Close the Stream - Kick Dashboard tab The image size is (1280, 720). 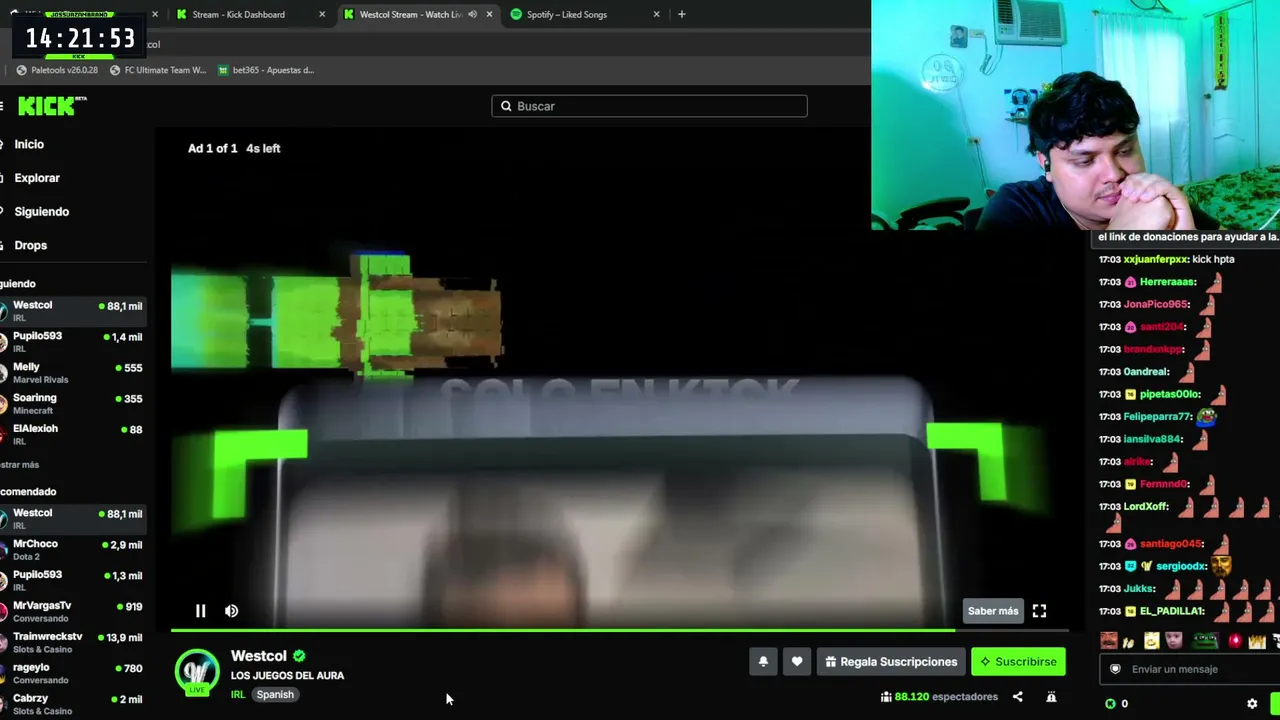point(322,14)
